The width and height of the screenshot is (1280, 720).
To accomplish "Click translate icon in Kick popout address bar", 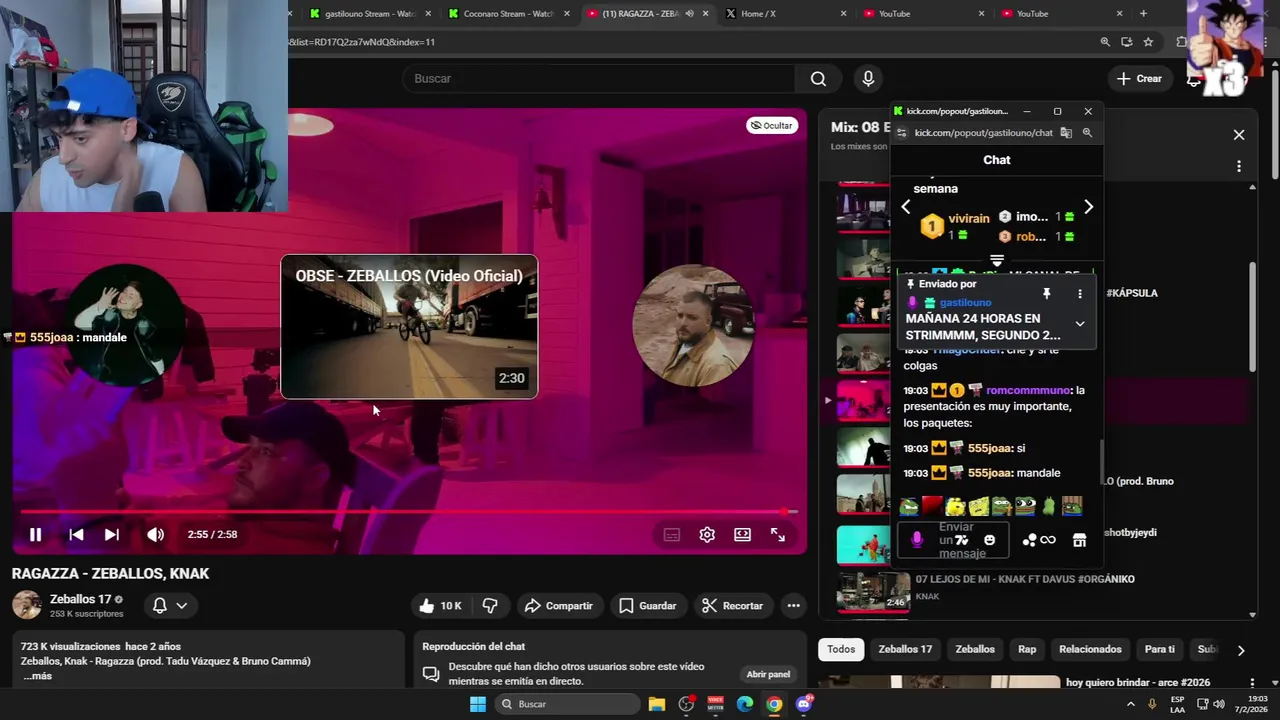I will (1066, 133).
